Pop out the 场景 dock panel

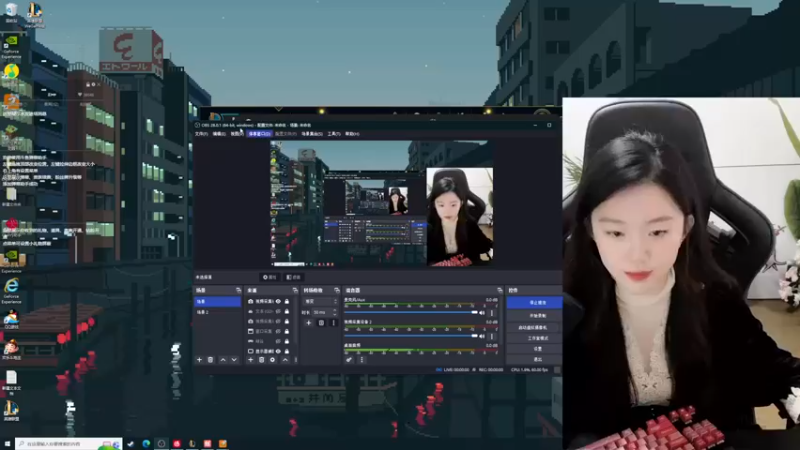point(238,290)
